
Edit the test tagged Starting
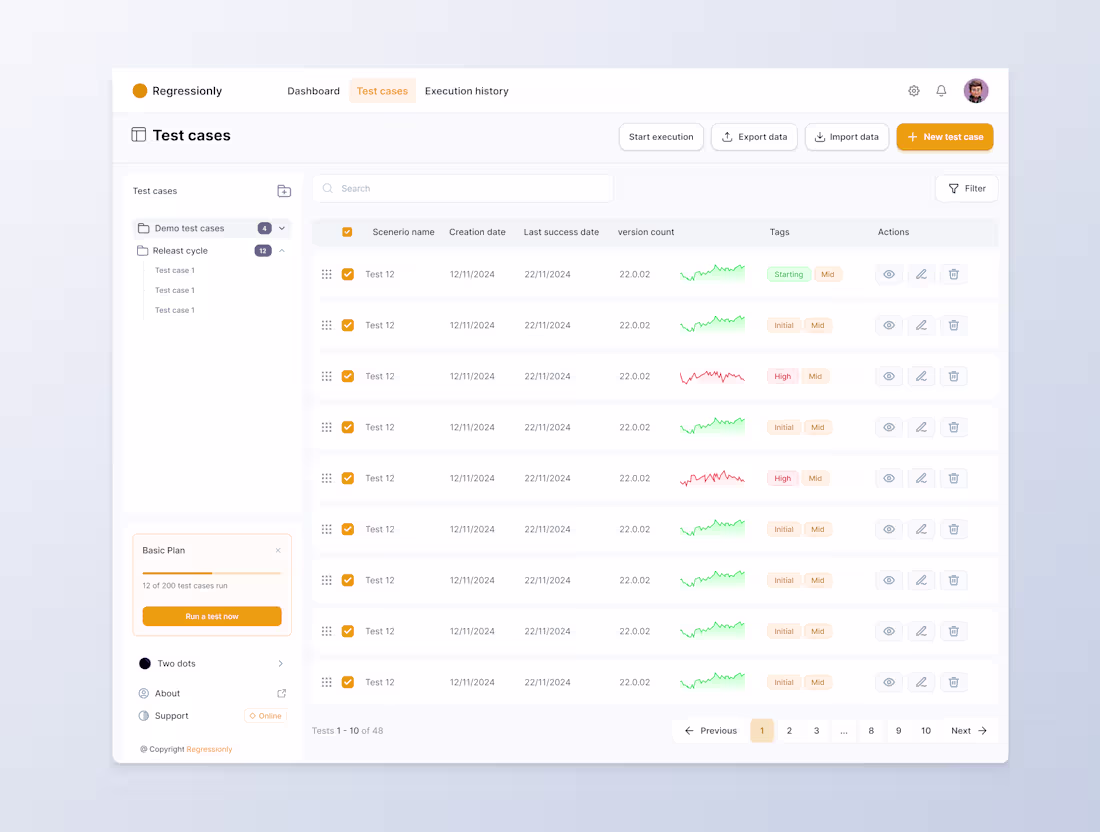(x=921, y=274)
